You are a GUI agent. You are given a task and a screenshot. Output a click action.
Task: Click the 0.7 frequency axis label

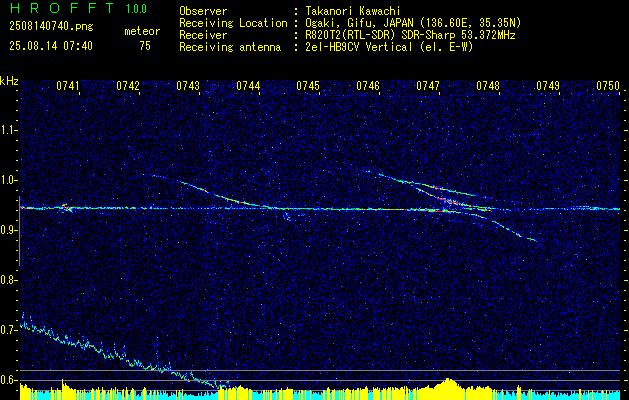click(x=7, y=330)
